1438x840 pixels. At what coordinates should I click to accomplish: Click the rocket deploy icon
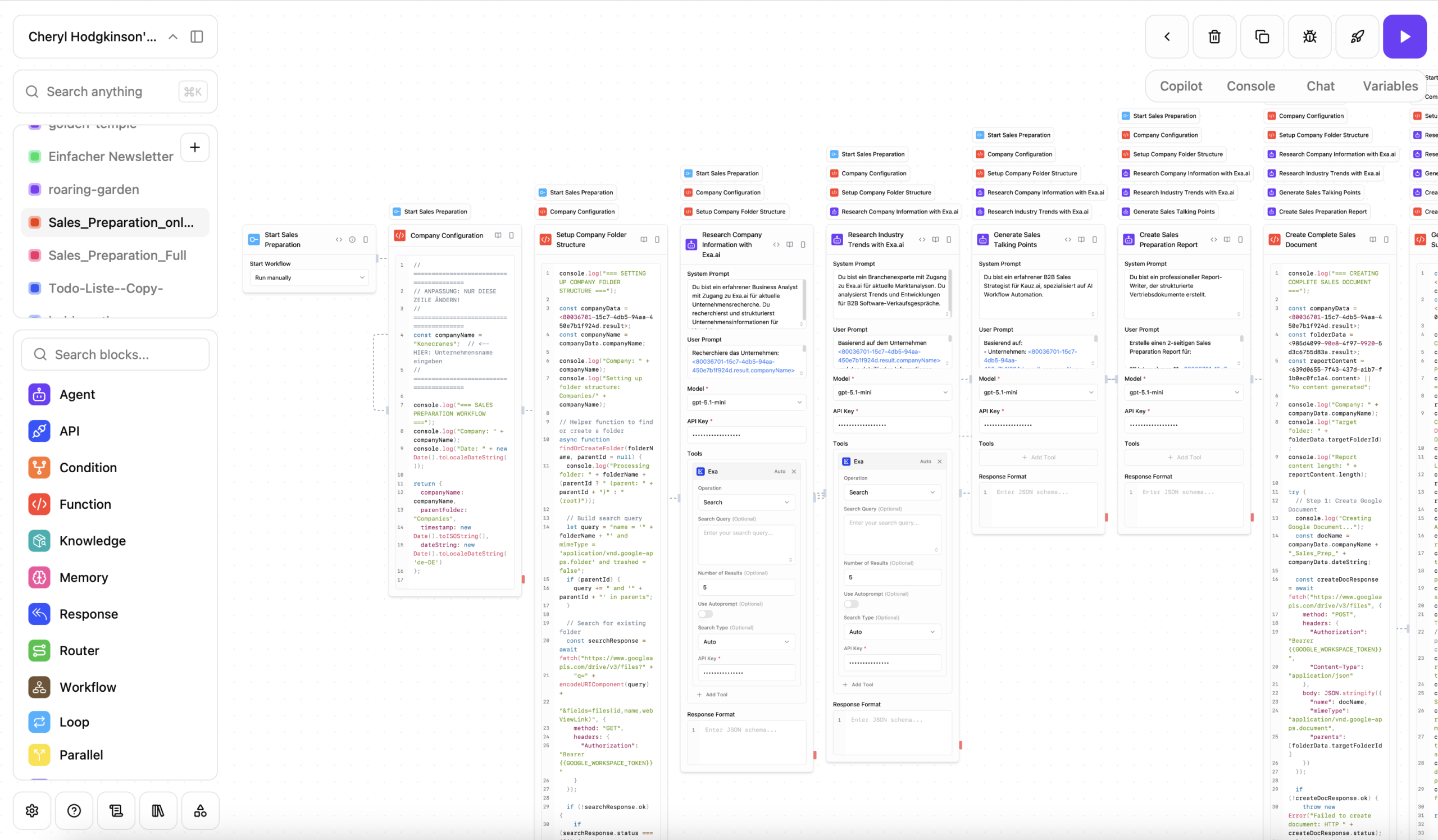click(1357, 36)
